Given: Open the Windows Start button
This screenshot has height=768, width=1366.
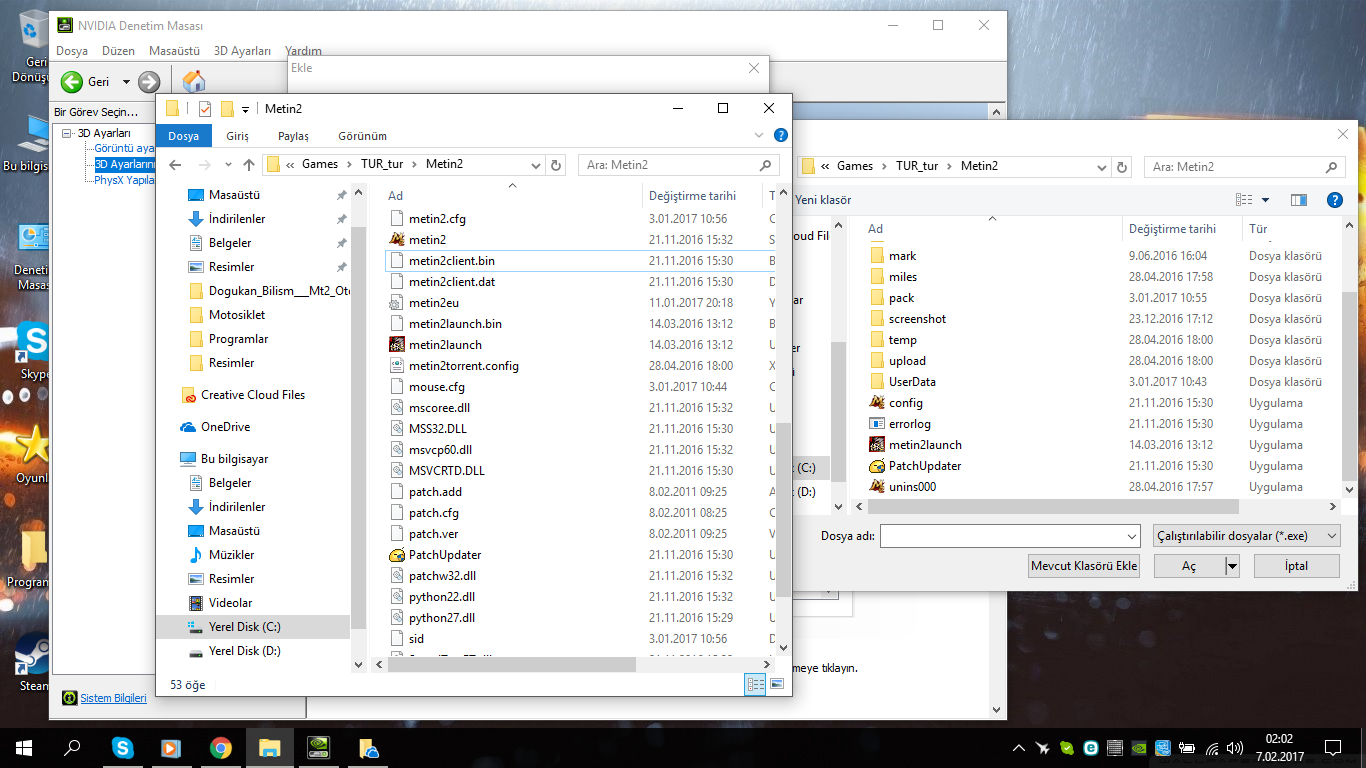Looking at the screenshot, I should (23, 747).
